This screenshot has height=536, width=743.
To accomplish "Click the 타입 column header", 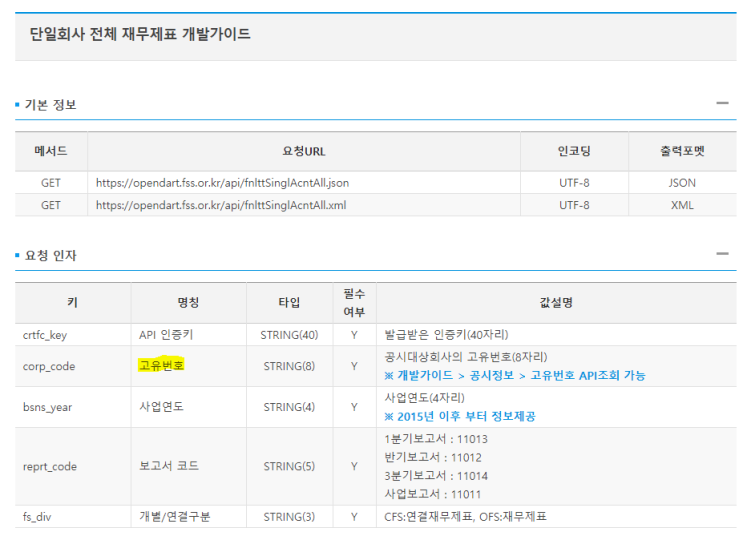I will (289, 302).
